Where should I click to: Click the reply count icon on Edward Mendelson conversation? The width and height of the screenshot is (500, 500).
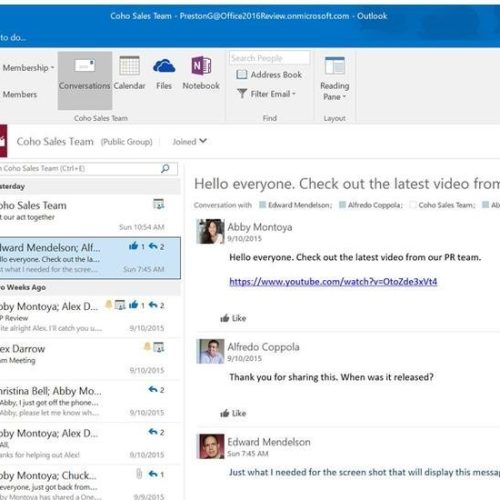(x=156, y=246)
